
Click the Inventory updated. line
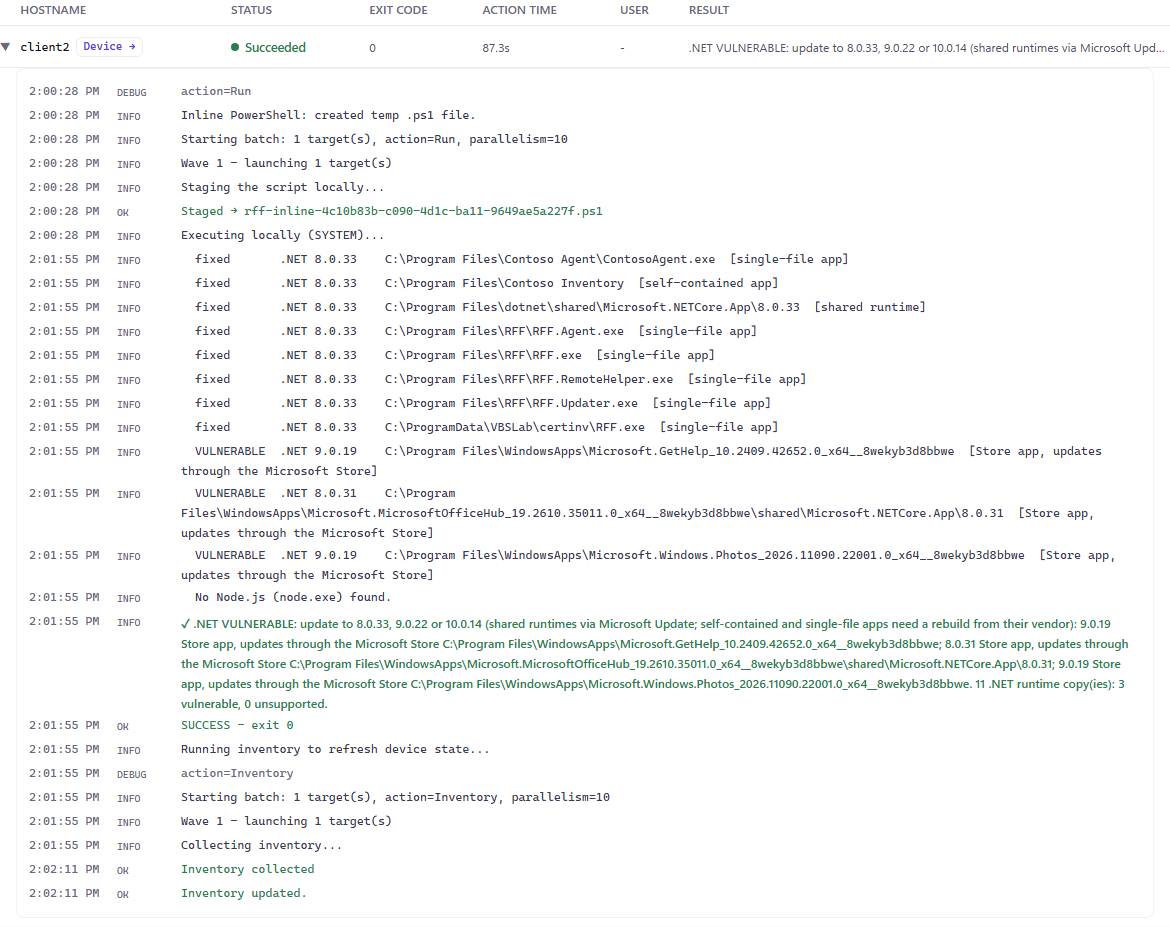[x=243, y=893]
